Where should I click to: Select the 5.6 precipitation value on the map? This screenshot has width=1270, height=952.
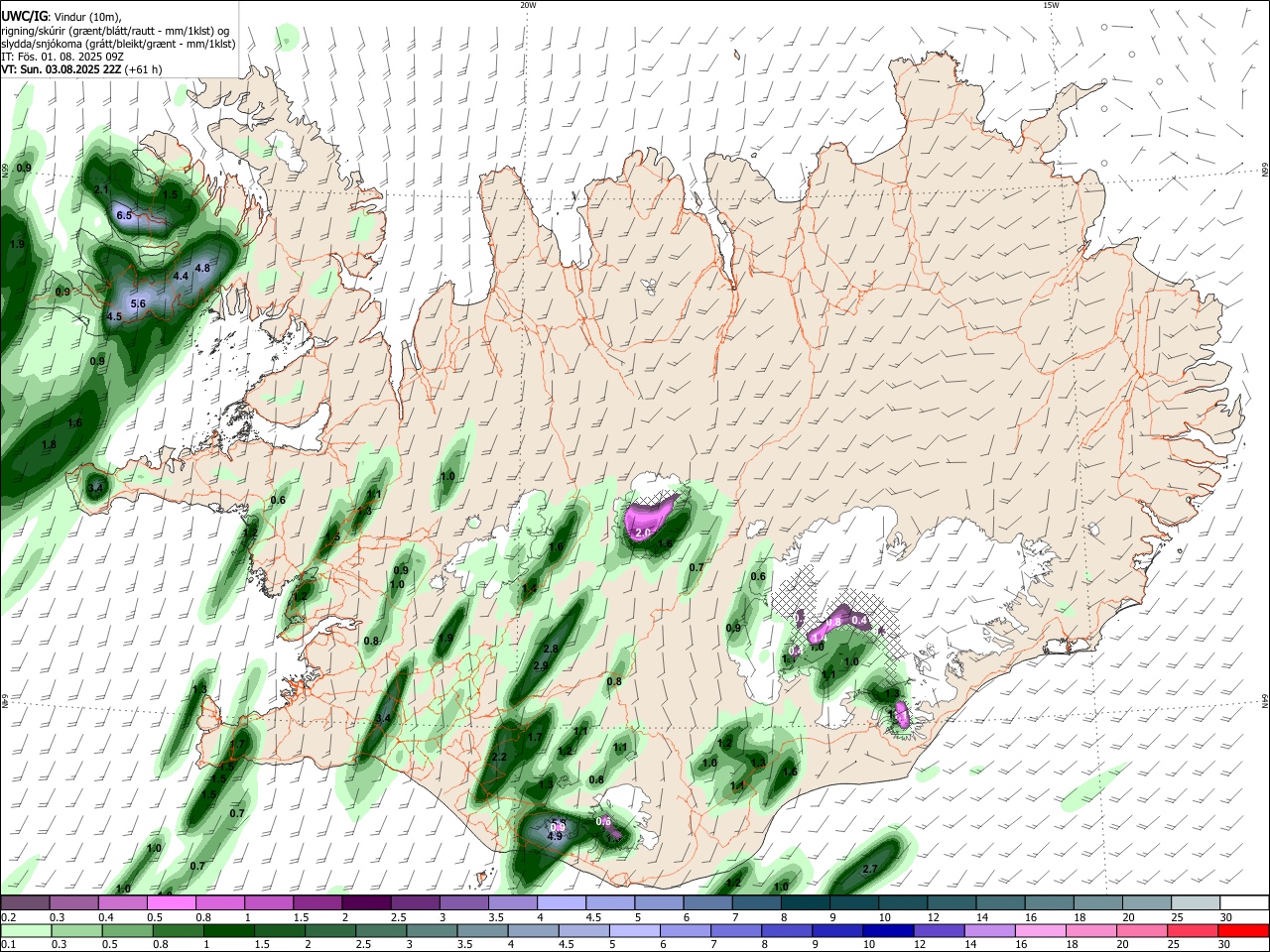[x=138, y=304]
